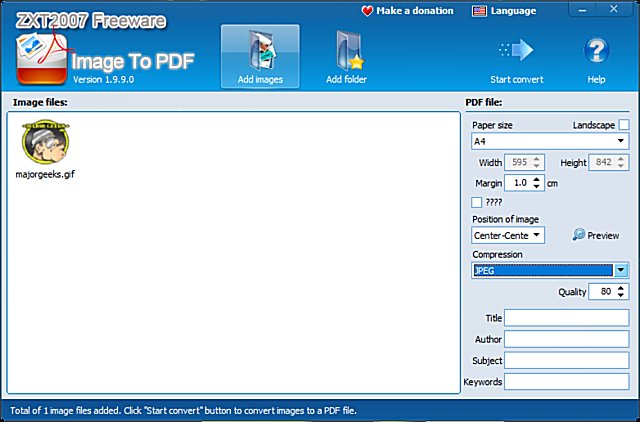The image size is (640, 422).
Task: Click the status bar message text
Action: click(183, 411)
